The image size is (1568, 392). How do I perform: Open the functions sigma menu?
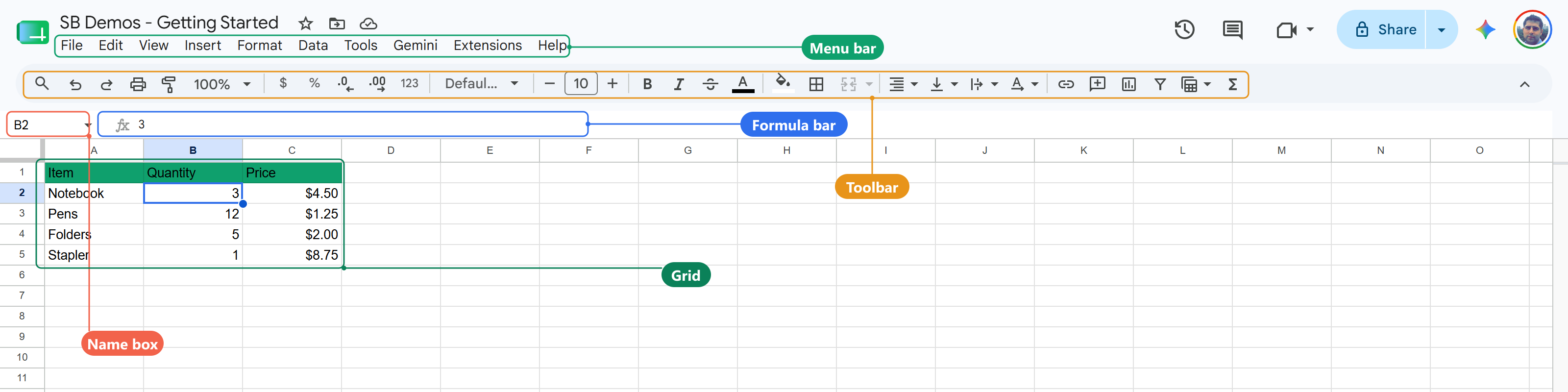(x=1233, y=84)
